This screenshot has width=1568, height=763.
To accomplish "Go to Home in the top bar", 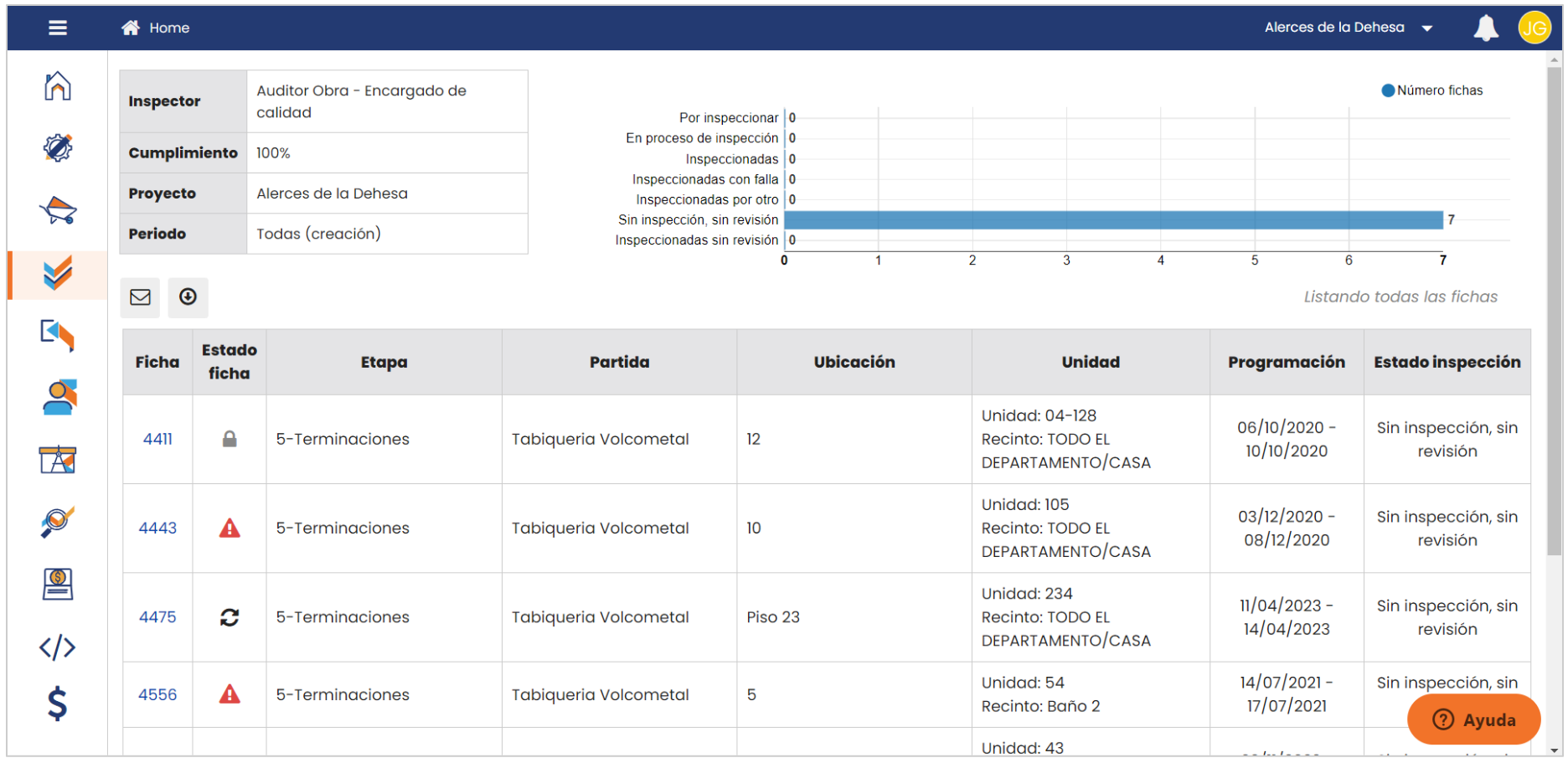I will 157,28.
